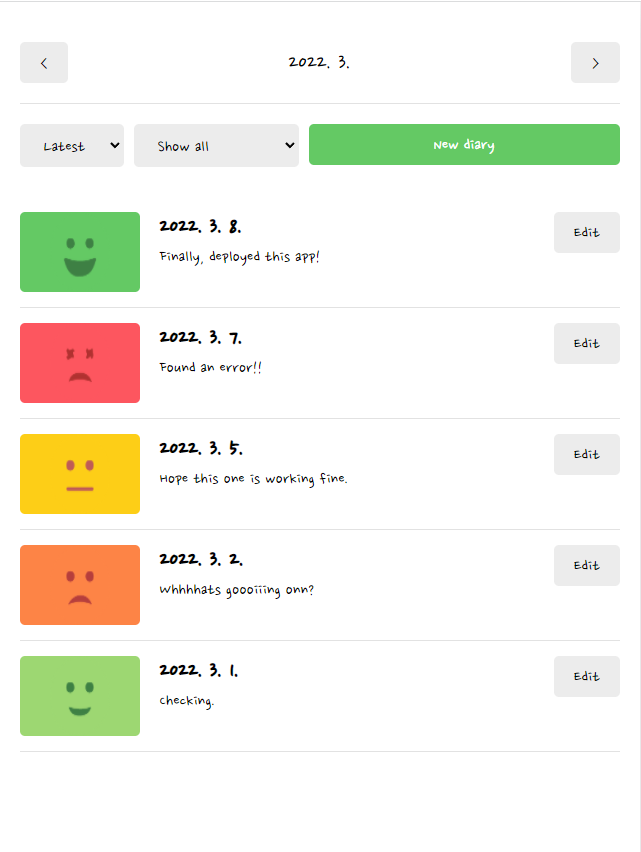Expand the mood filter chevron next to Show all

[290, 145]
